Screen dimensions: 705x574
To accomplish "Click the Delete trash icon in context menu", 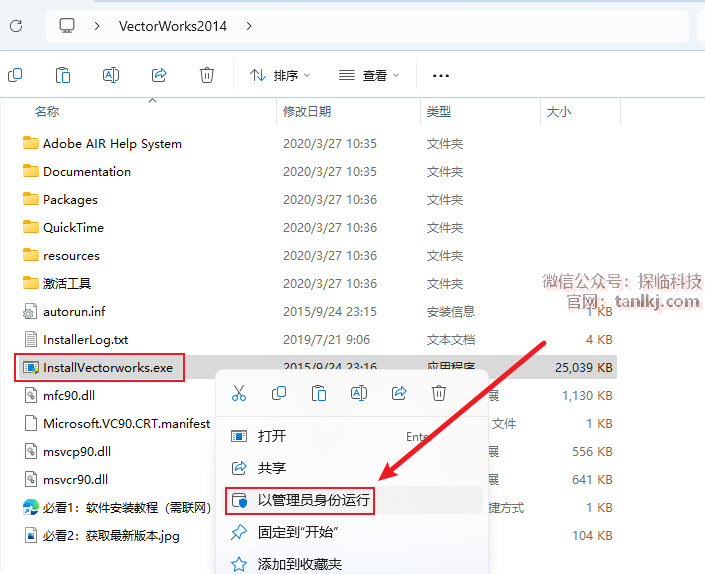I will [439, 393].
